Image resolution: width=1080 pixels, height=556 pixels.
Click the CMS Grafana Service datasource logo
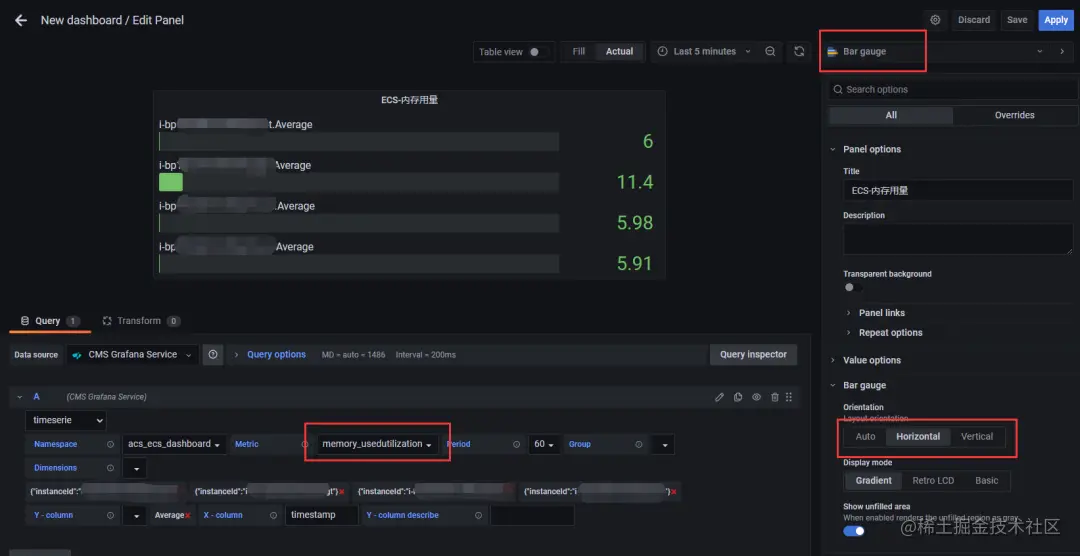coord(77,355)
